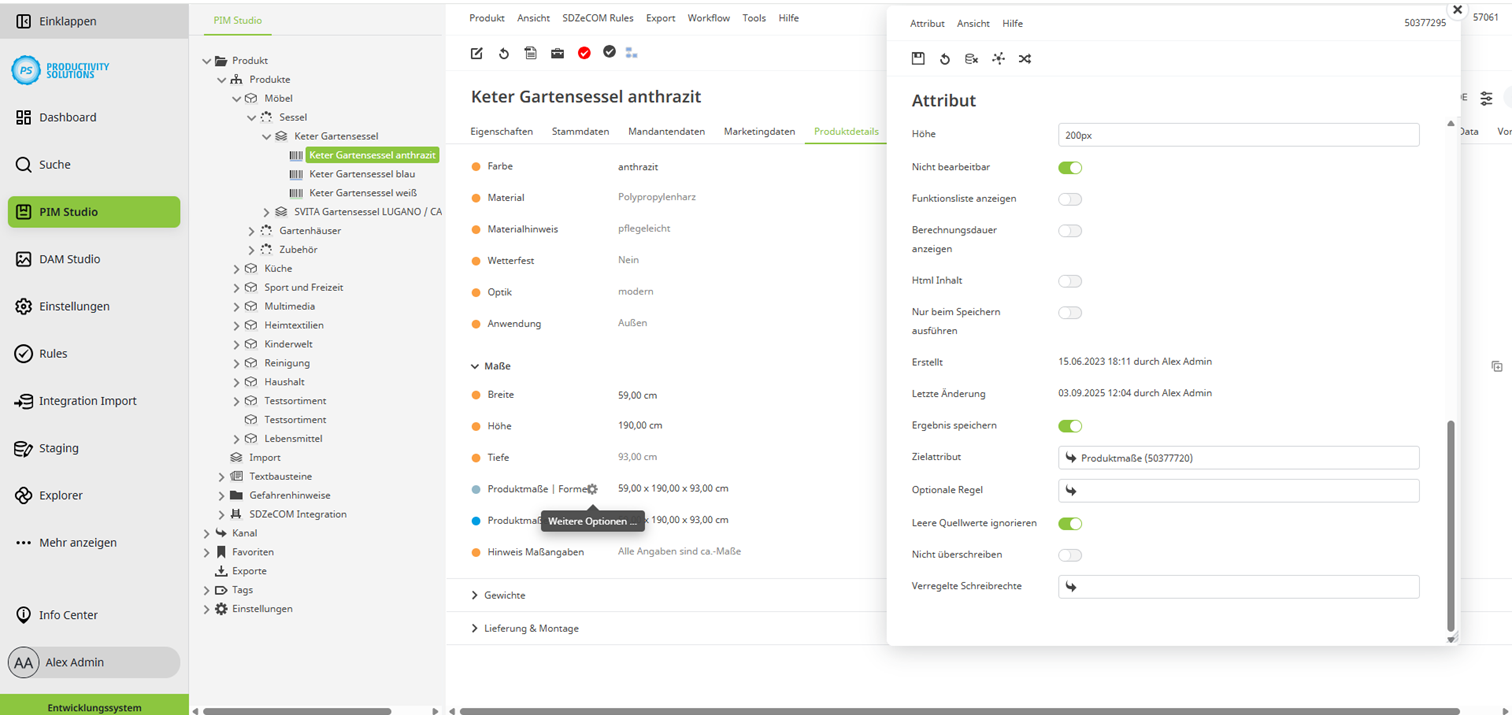Click the shuffle arrows icon in Attribut toolbar
1512x715 pixels.
pyautogui.click(x=1025, y=59)
